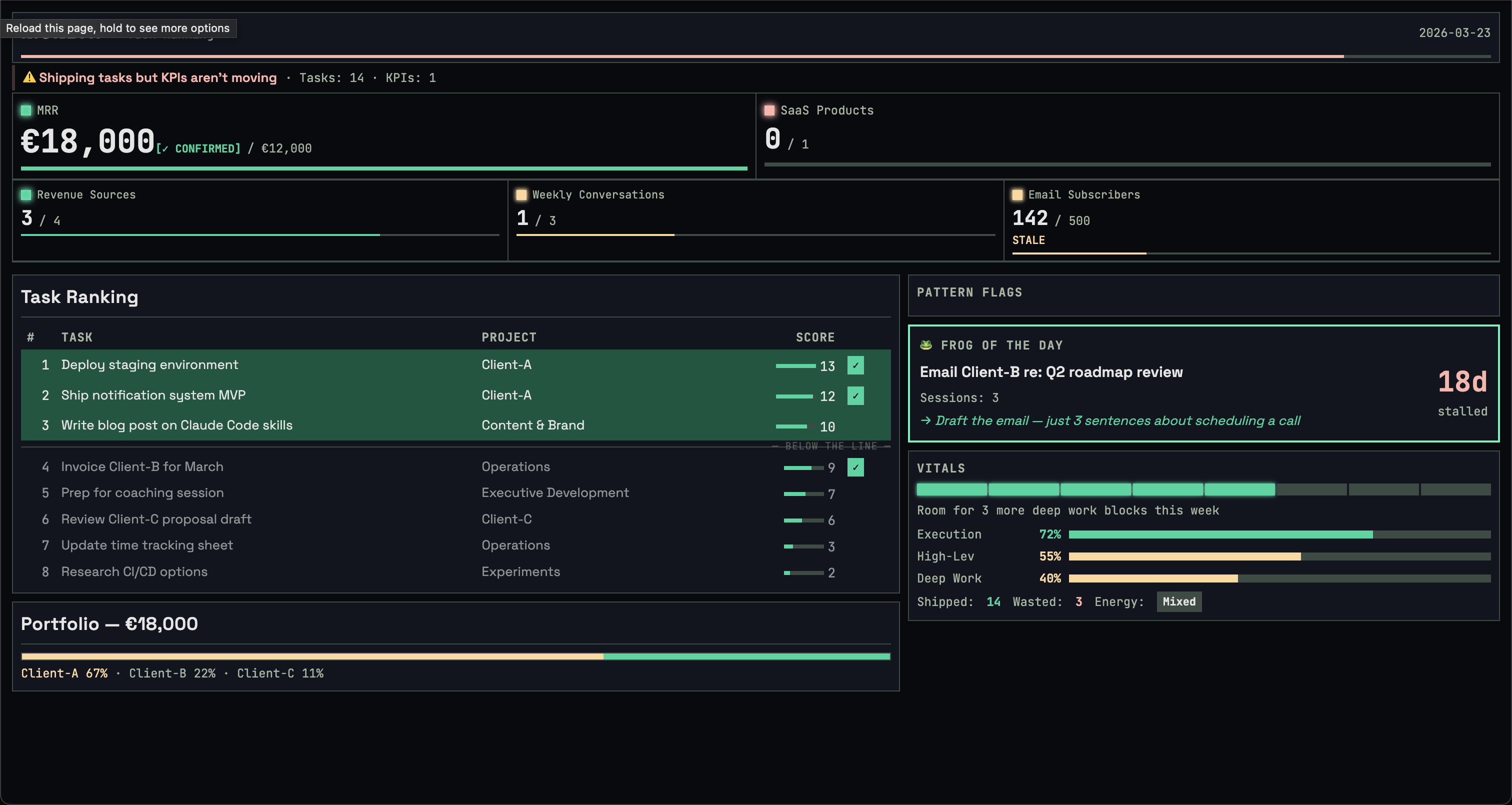
Task: Toggle the checkmark on Deploy staging environment
Action: 856,365
